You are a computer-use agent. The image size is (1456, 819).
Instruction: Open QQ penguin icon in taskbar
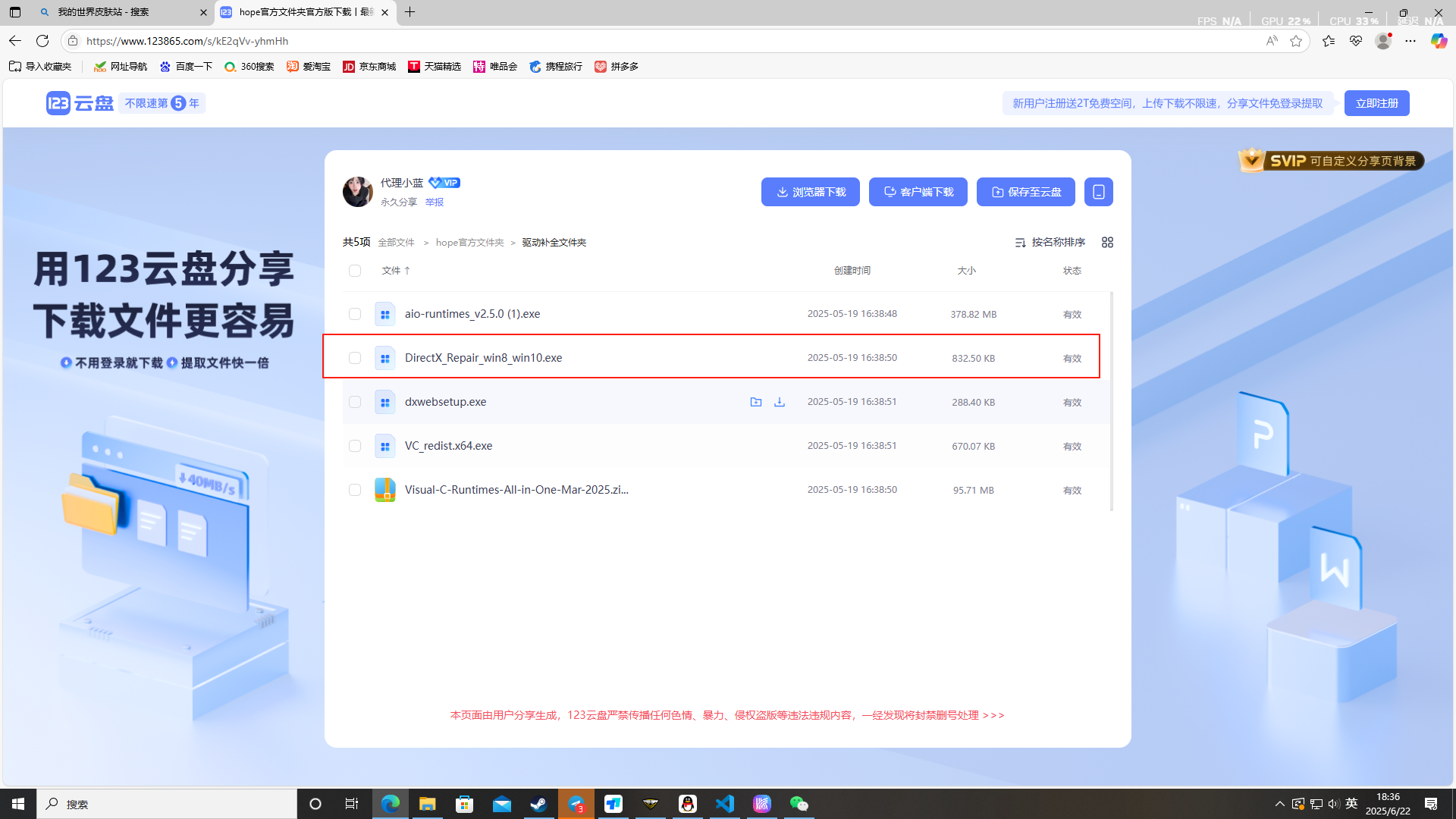click(688, 804)
